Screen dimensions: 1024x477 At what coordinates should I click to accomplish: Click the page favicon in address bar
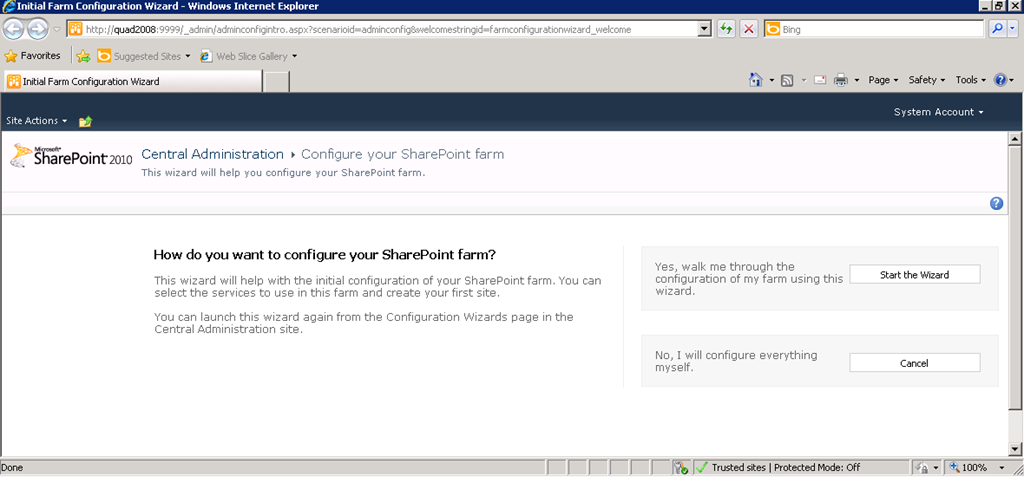point(76,29)
